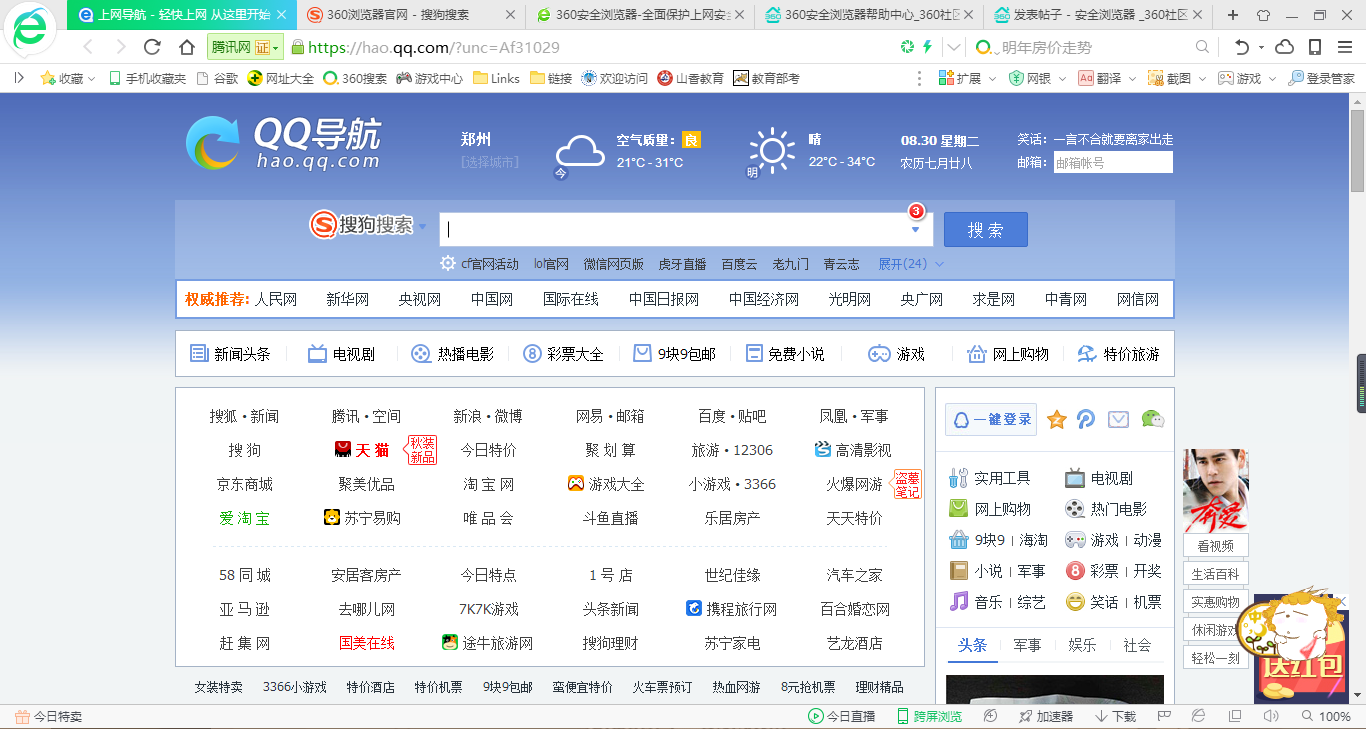Open the Sogou search engine selector arrow
1366x729 pixels.
tap(422, 227)
